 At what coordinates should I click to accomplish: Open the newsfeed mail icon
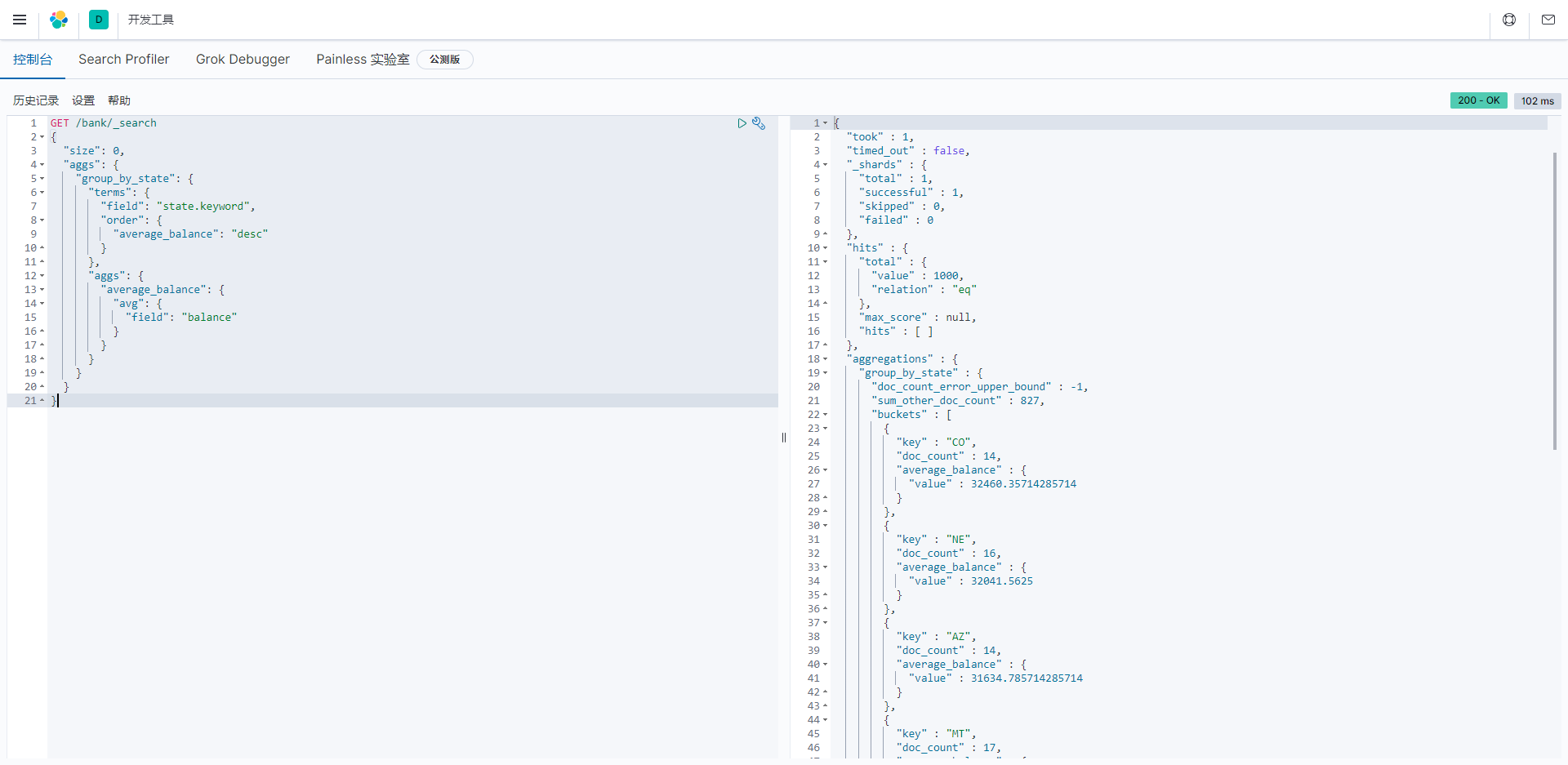pyautogui.click(x=1548, y=20)
